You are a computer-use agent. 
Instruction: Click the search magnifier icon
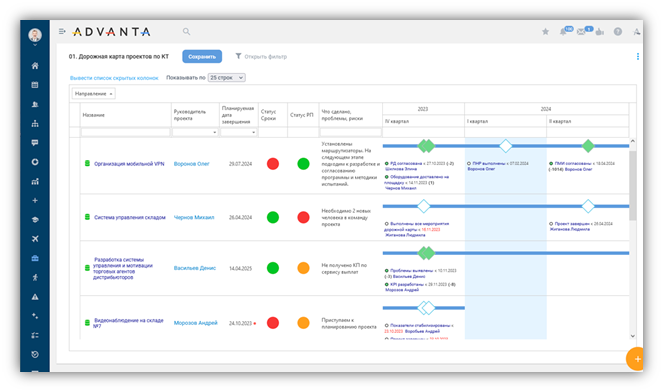click(x=186, y=31)
